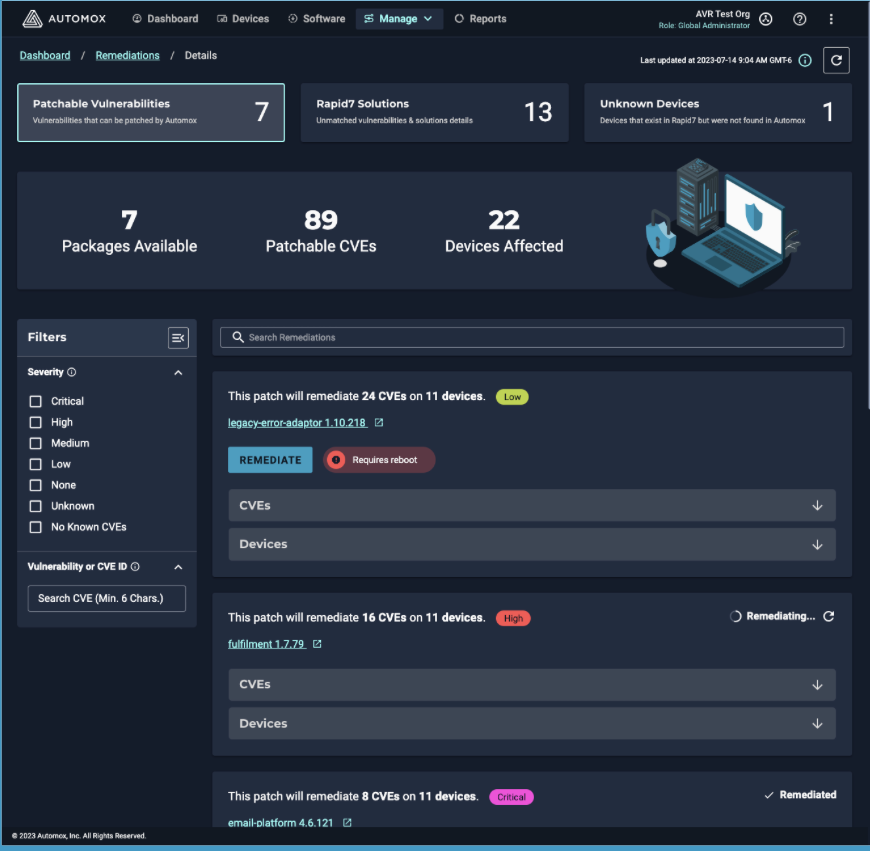
Task: Open external link icon for fulfilment 1.7.79
Action: [x=317, y=644]
